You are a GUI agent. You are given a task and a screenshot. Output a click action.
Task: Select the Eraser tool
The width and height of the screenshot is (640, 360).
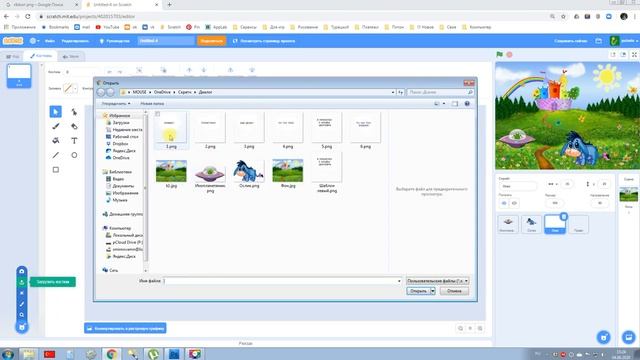pyautogui.click(x=74, y=126)
